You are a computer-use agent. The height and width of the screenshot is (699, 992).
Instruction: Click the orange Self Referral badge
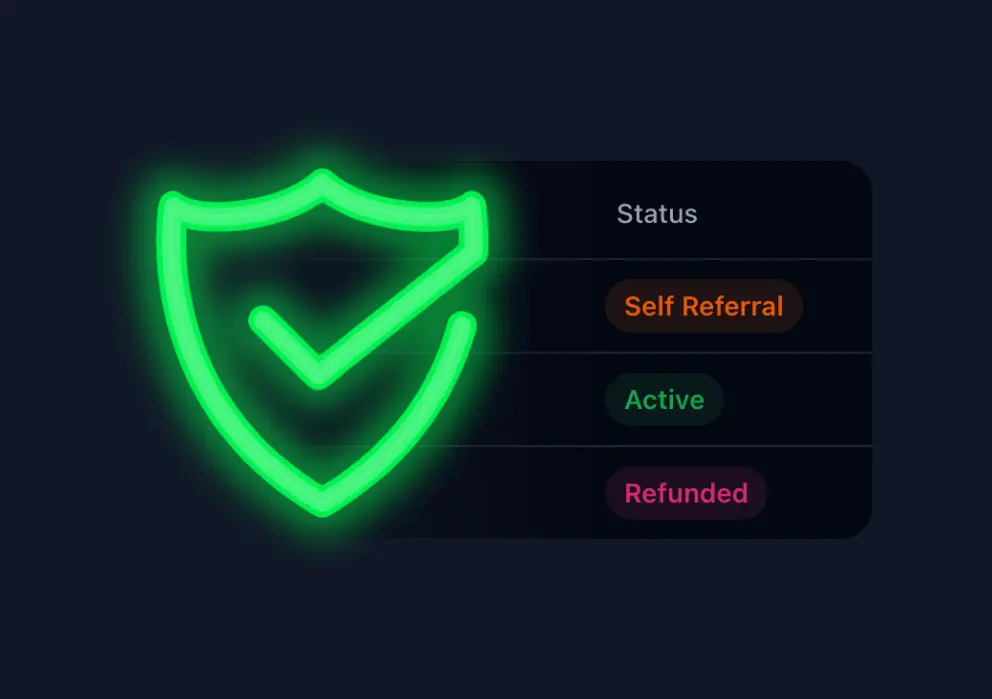pos(704,306)
